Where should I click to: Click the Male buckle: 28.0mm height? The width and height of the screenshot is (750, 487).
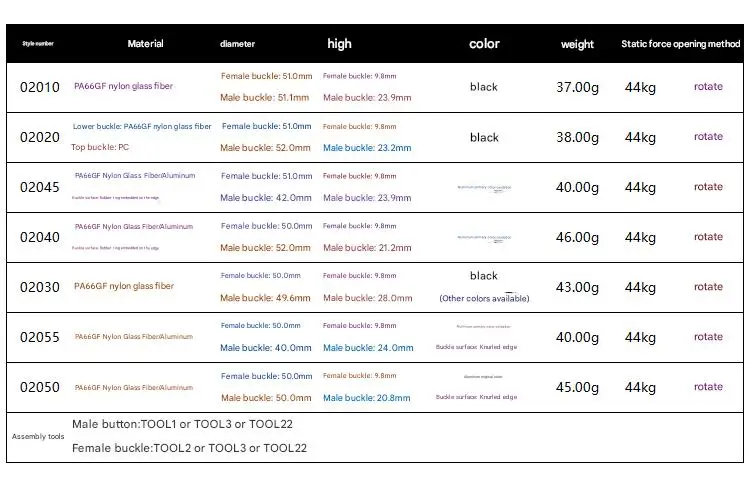[x=367, y=298]
